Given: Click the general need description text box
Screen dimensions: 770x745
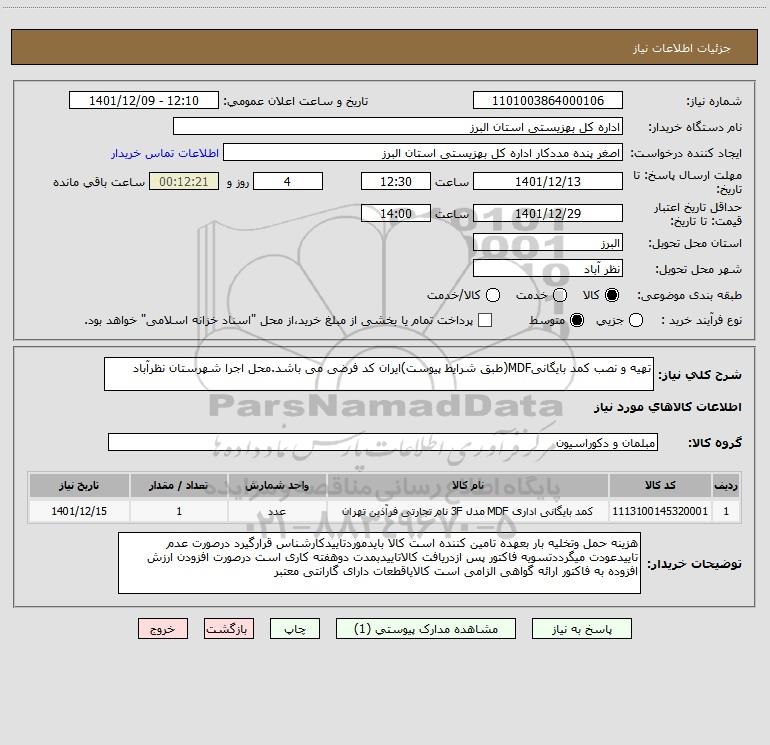Looking at the screenshot, I should [x=379, y=374].
